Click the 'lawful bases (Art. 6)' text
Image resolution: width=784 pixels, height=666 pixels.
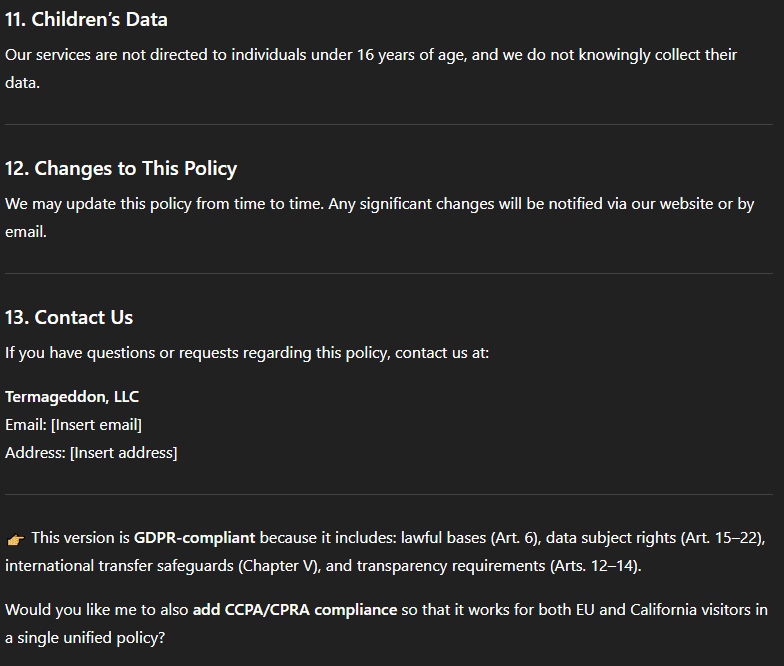coord(471,538)
